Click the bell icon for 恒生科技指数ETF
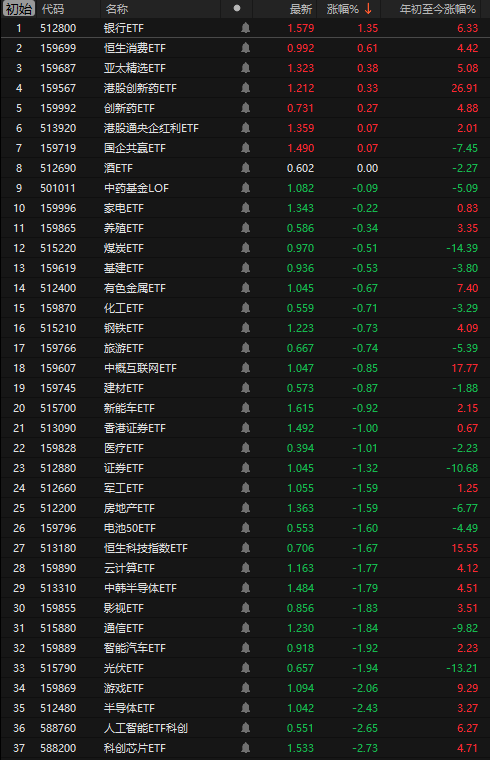 [246, 548]
